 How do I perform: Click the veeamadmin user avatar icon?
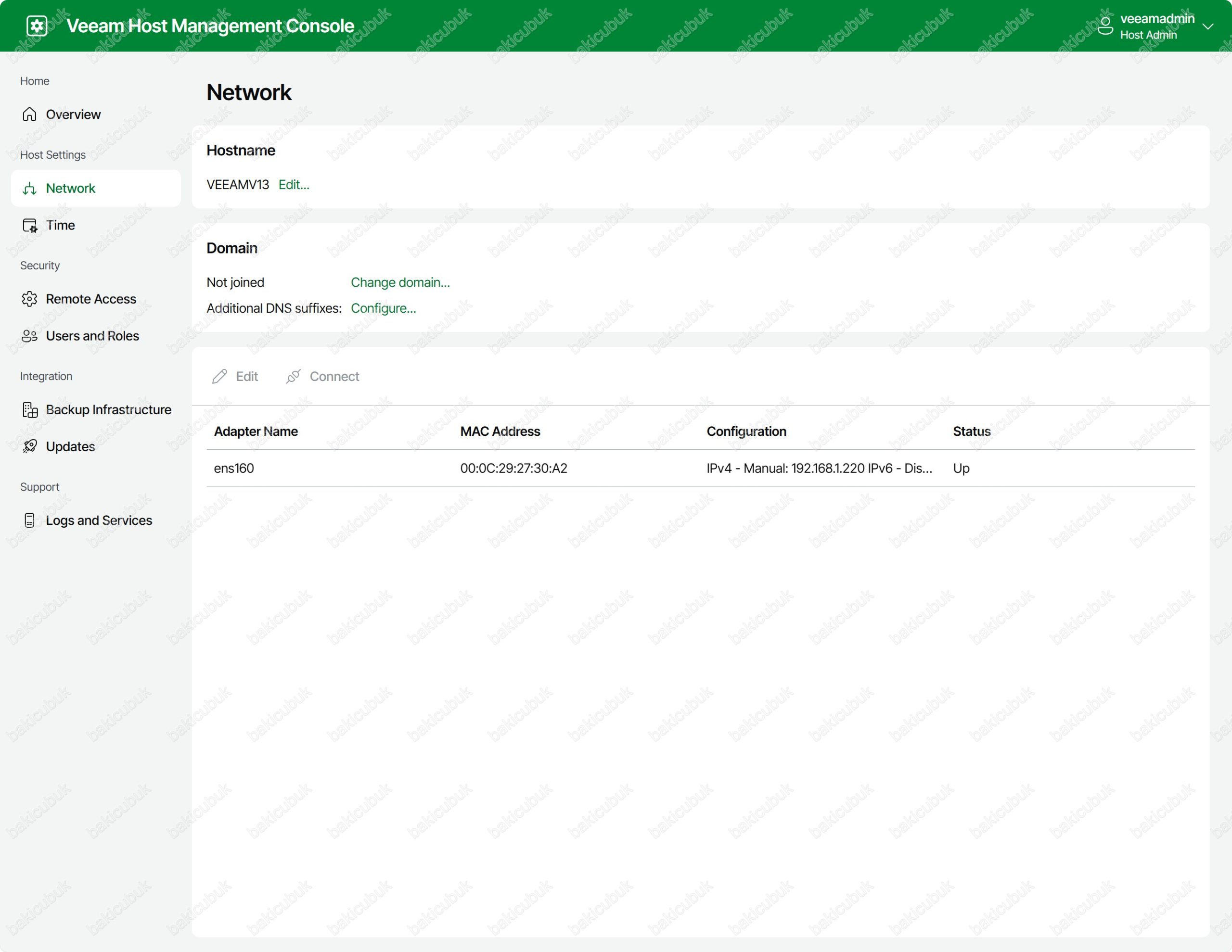click(x=1105, y=26)
